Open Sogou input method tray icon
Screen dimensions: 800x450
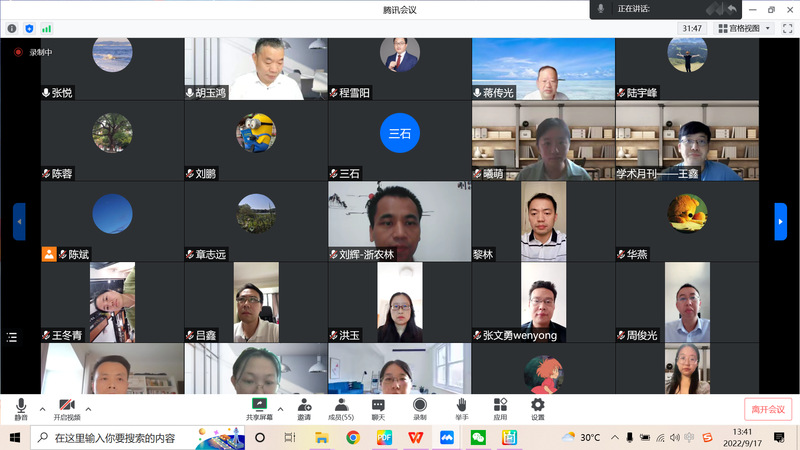coord(707,438)
